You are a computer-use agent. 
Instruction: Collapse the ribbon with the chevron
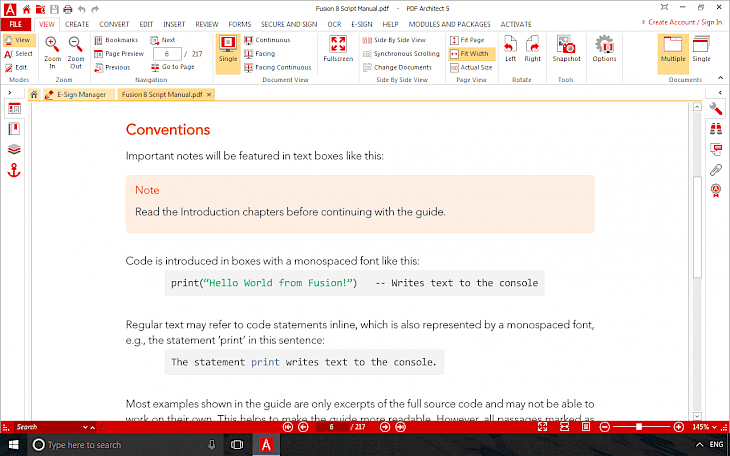coord(720,78)
